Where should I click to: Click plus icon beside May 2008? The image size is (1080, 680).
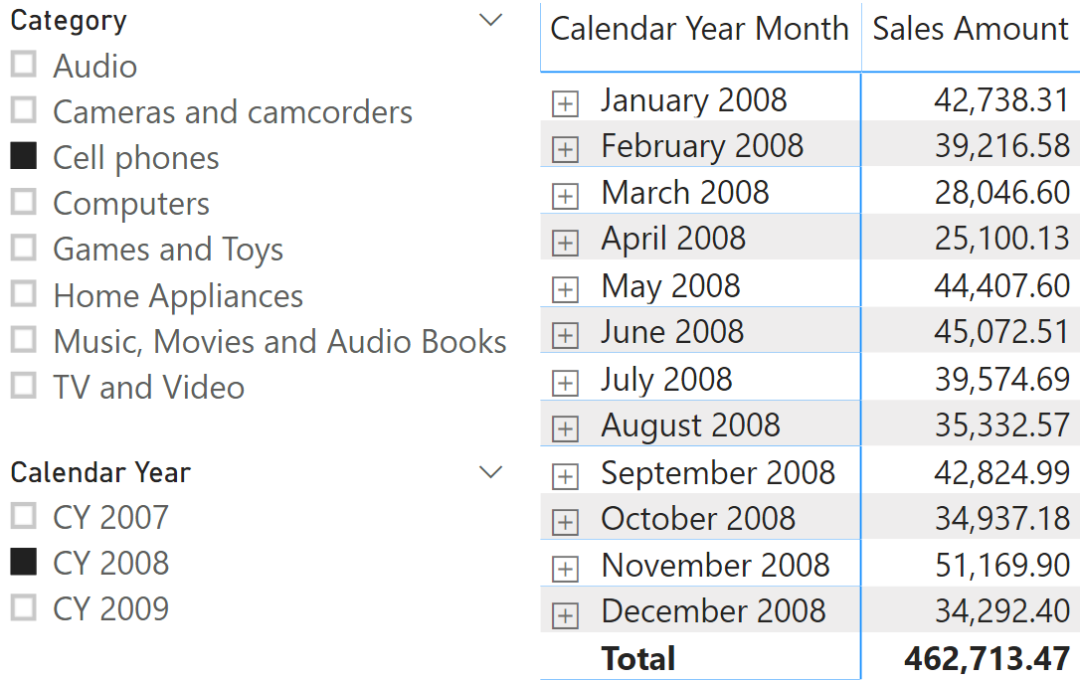(566, 290)
